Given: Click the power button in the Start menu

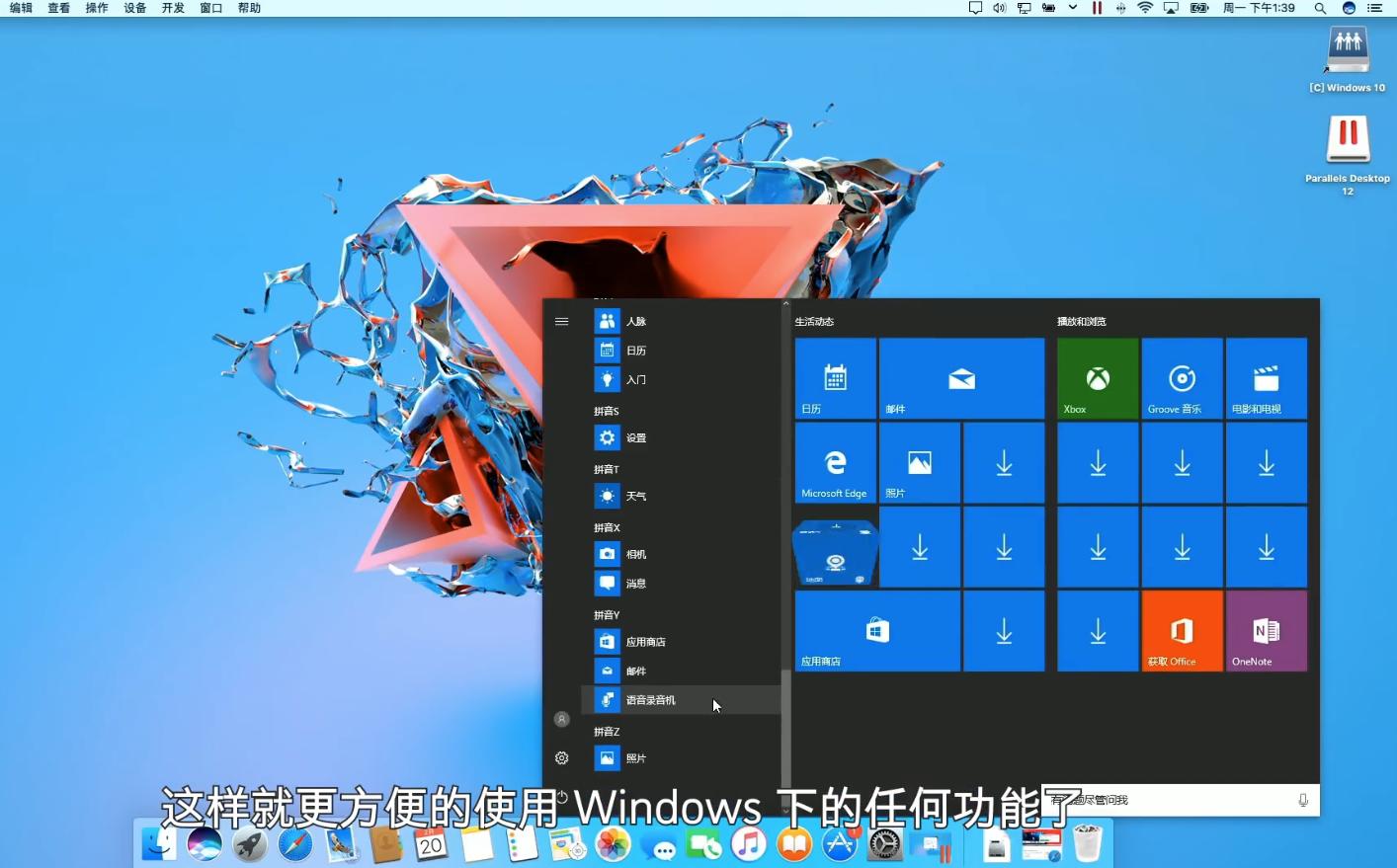Looking at the screenshot, I should point(561,796).
